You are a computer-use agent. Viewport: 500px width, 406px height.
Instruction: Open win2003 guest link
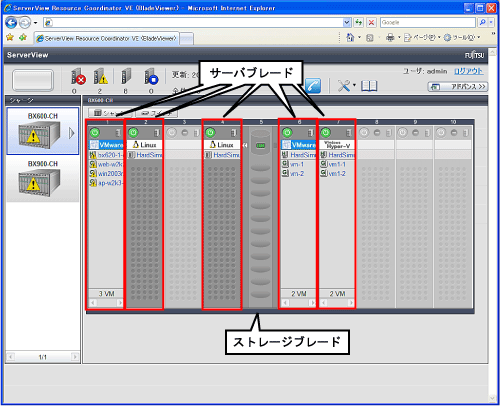[x=110, y=174]
